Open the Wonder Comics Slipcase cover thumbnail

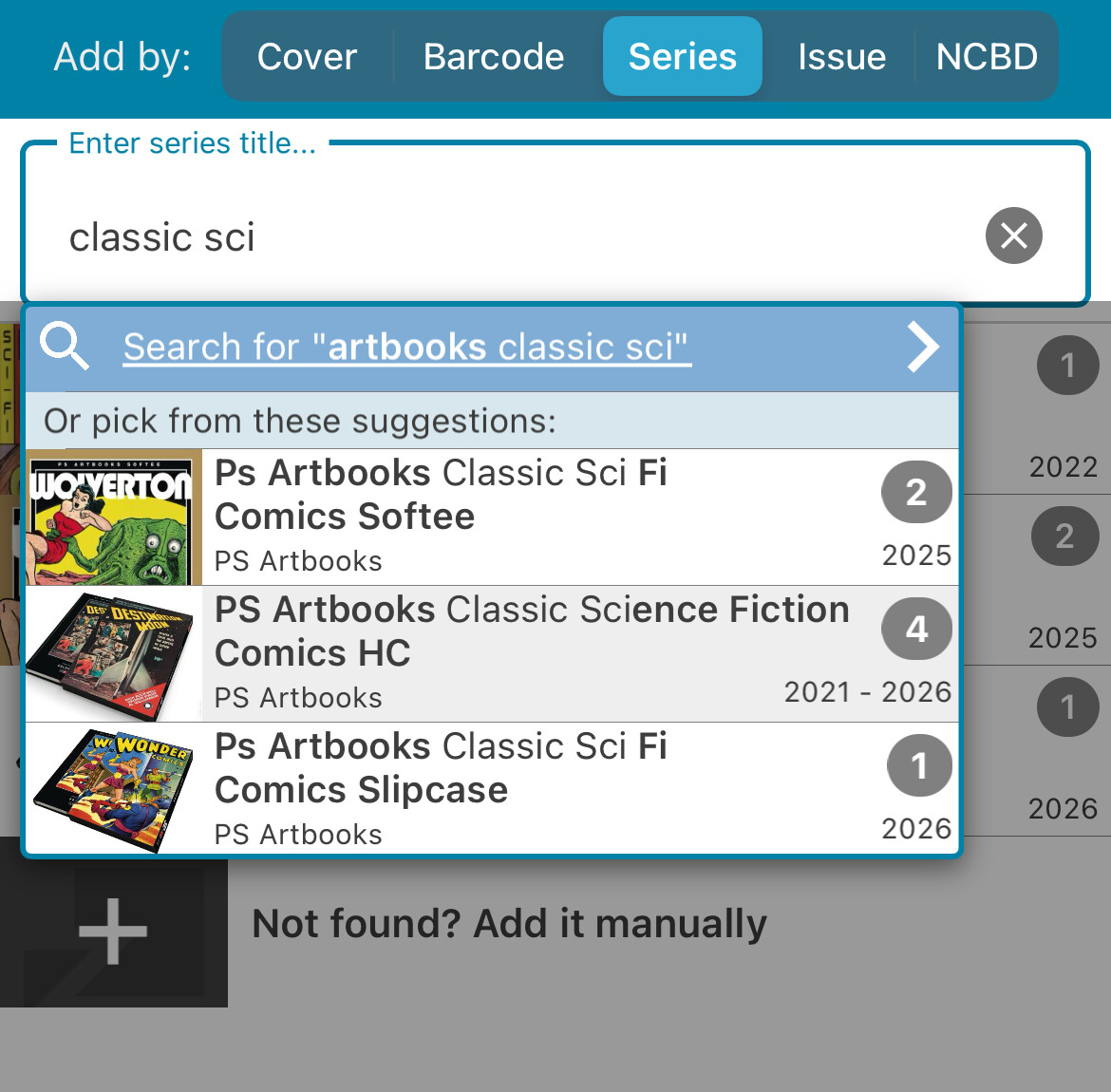pyautogui.click(x=114, y=790)
